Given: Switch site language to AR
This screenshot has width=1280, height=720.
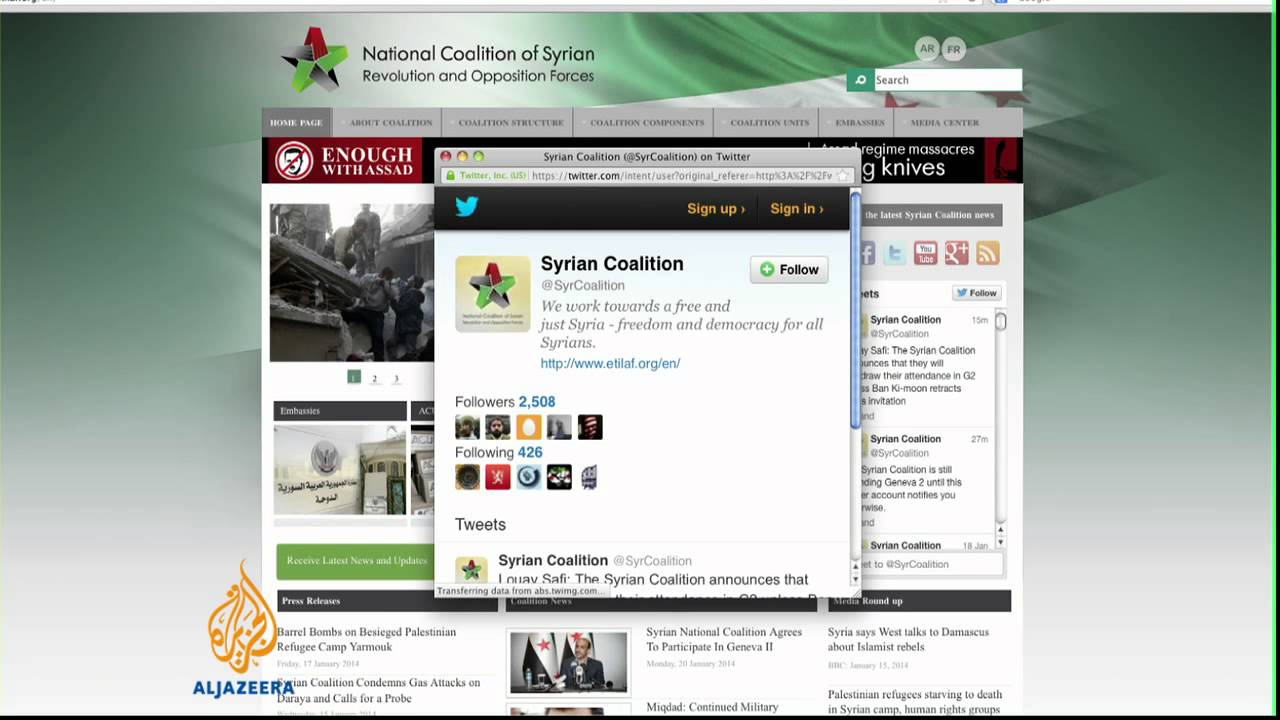Looking at the screenshot, I should pos(927,48).
